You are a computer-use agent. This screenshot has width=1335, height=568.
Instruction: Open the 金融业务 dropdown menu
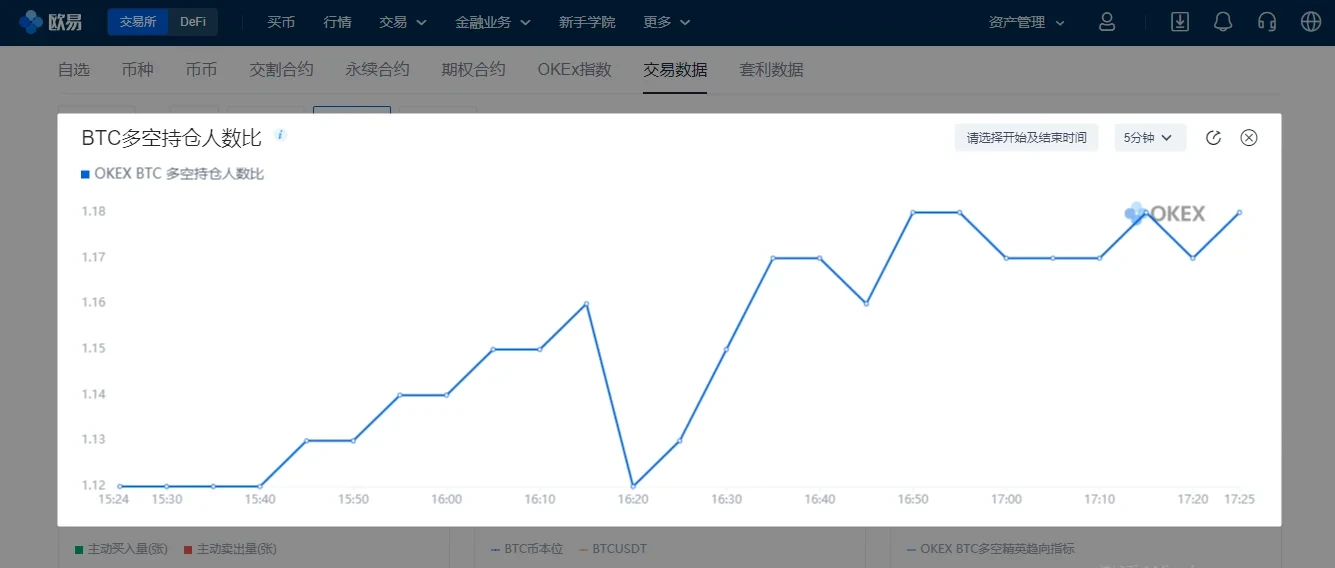click(x=492, y=22)
